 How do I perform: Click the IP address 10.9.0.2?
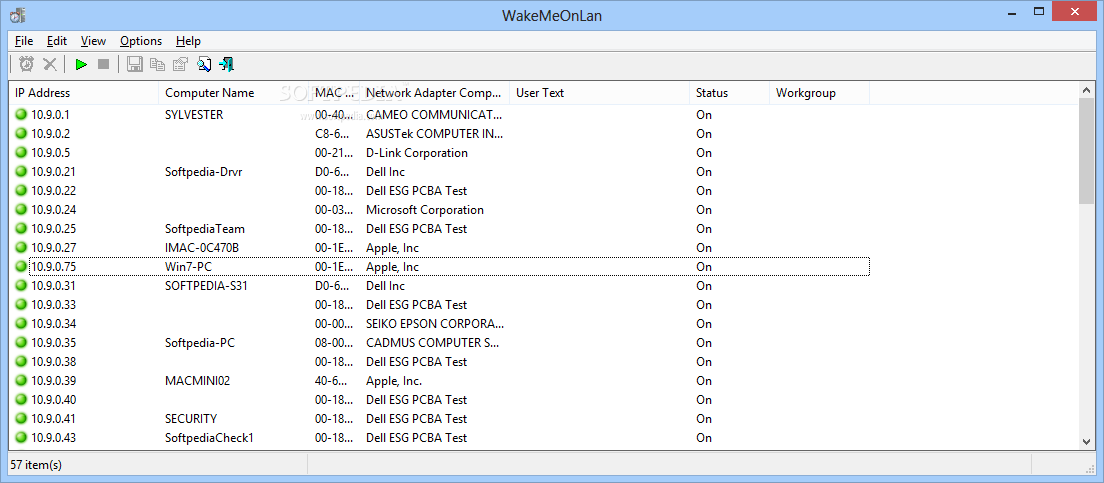(x=51, y=133)
